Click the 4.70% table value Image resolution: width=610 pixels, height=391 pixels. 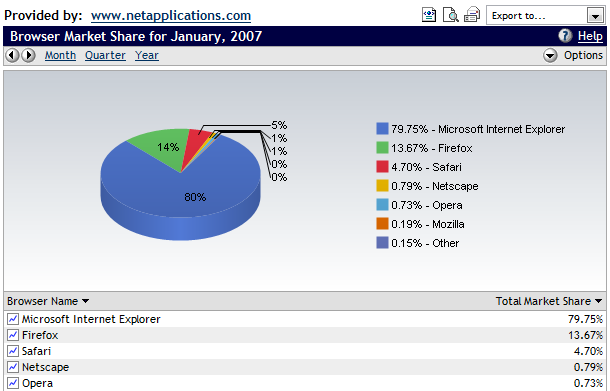588,351
